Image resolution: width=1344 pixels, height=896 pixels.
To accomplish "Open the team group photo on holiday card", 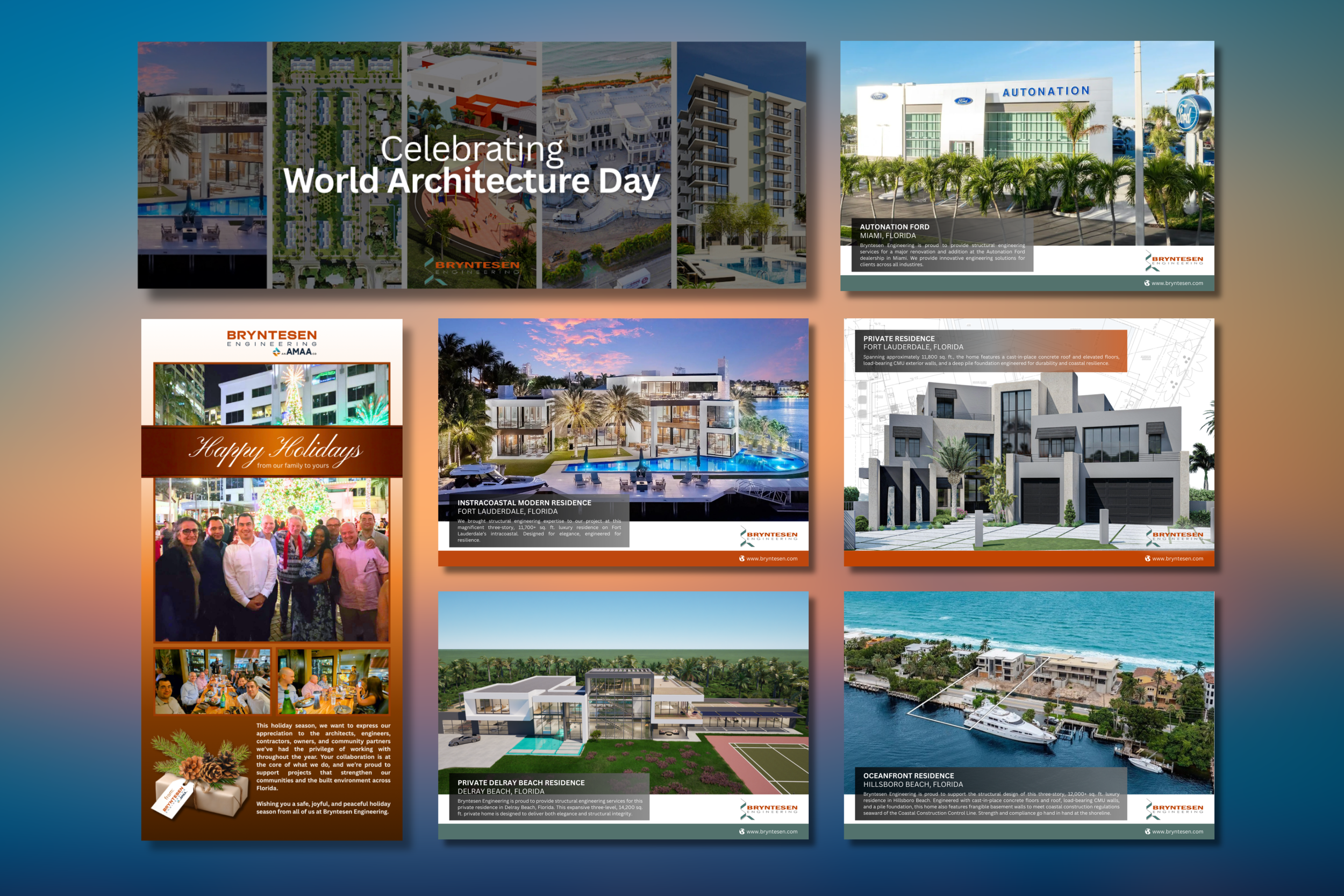I will point(272,560).
